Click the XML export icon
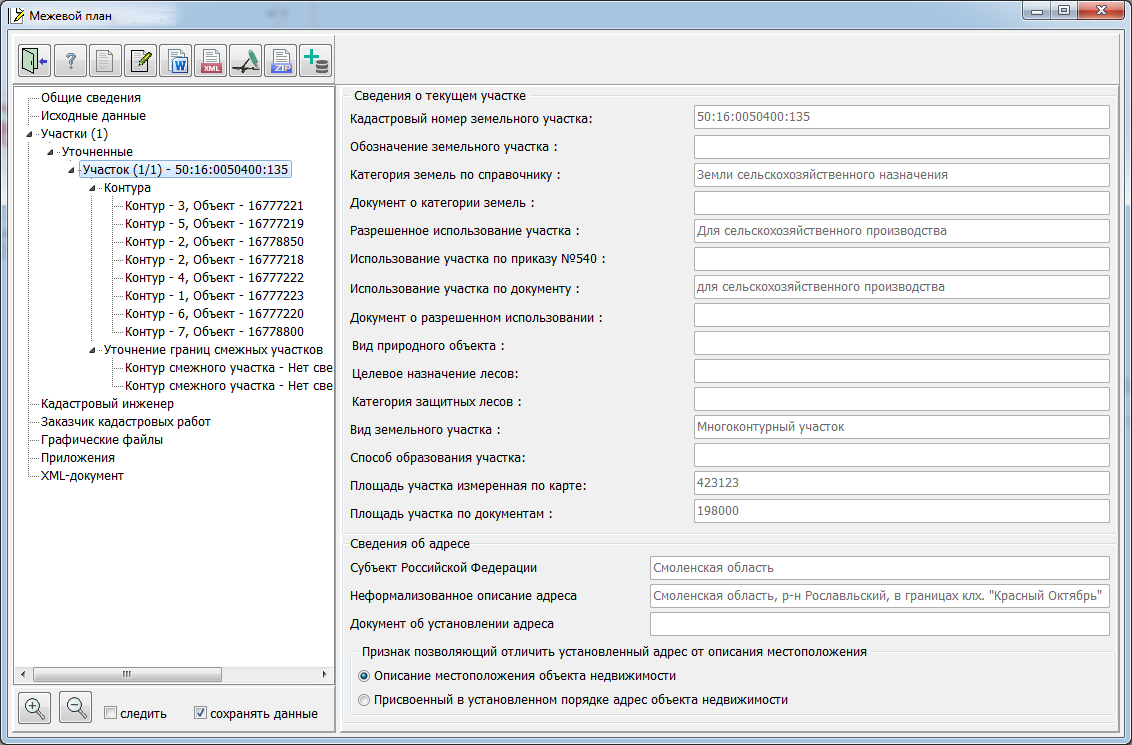 [x=211, y=61]
